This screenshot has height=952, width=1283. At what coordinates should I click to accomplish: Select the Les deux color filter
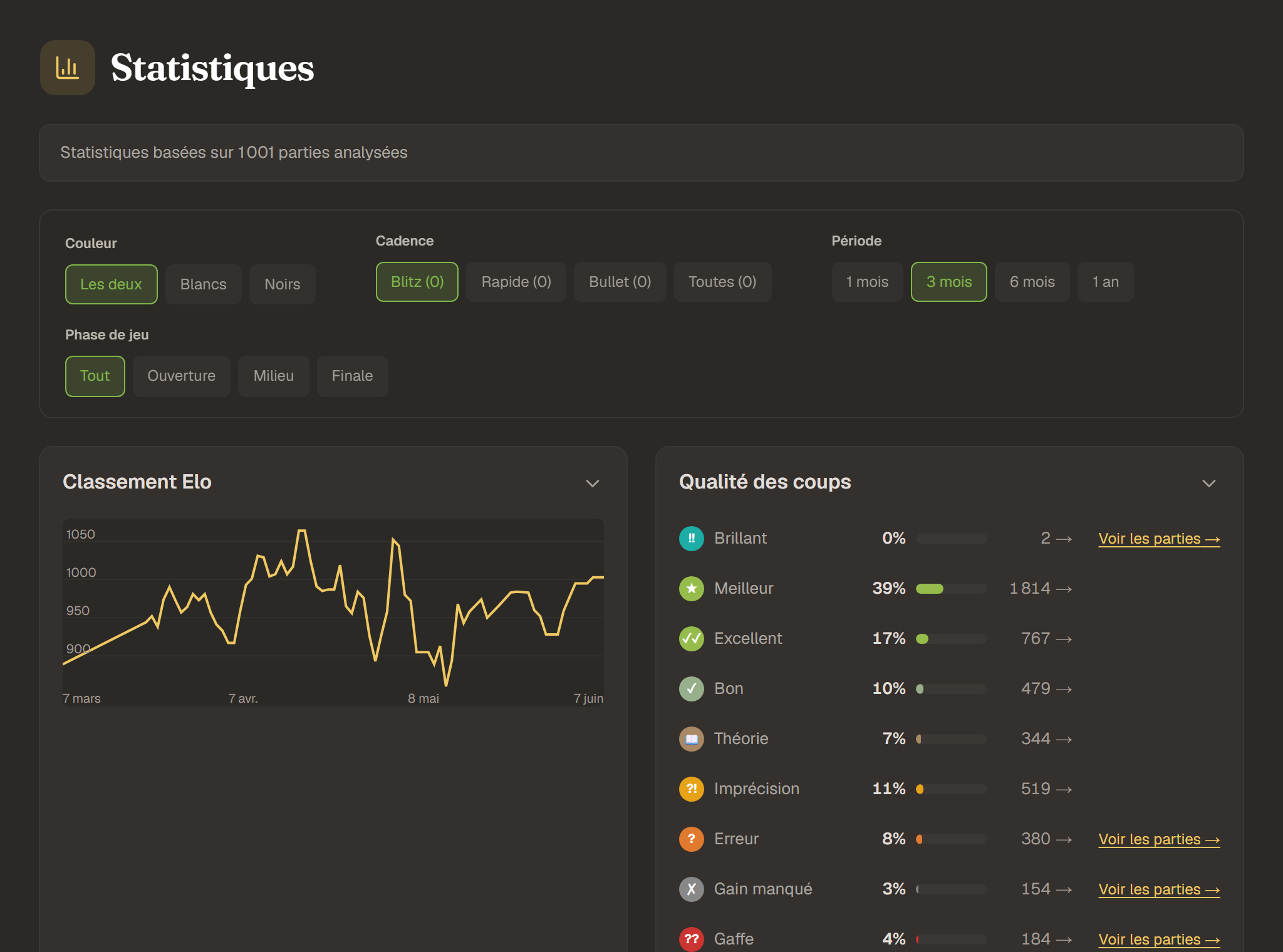click(112, 284)
